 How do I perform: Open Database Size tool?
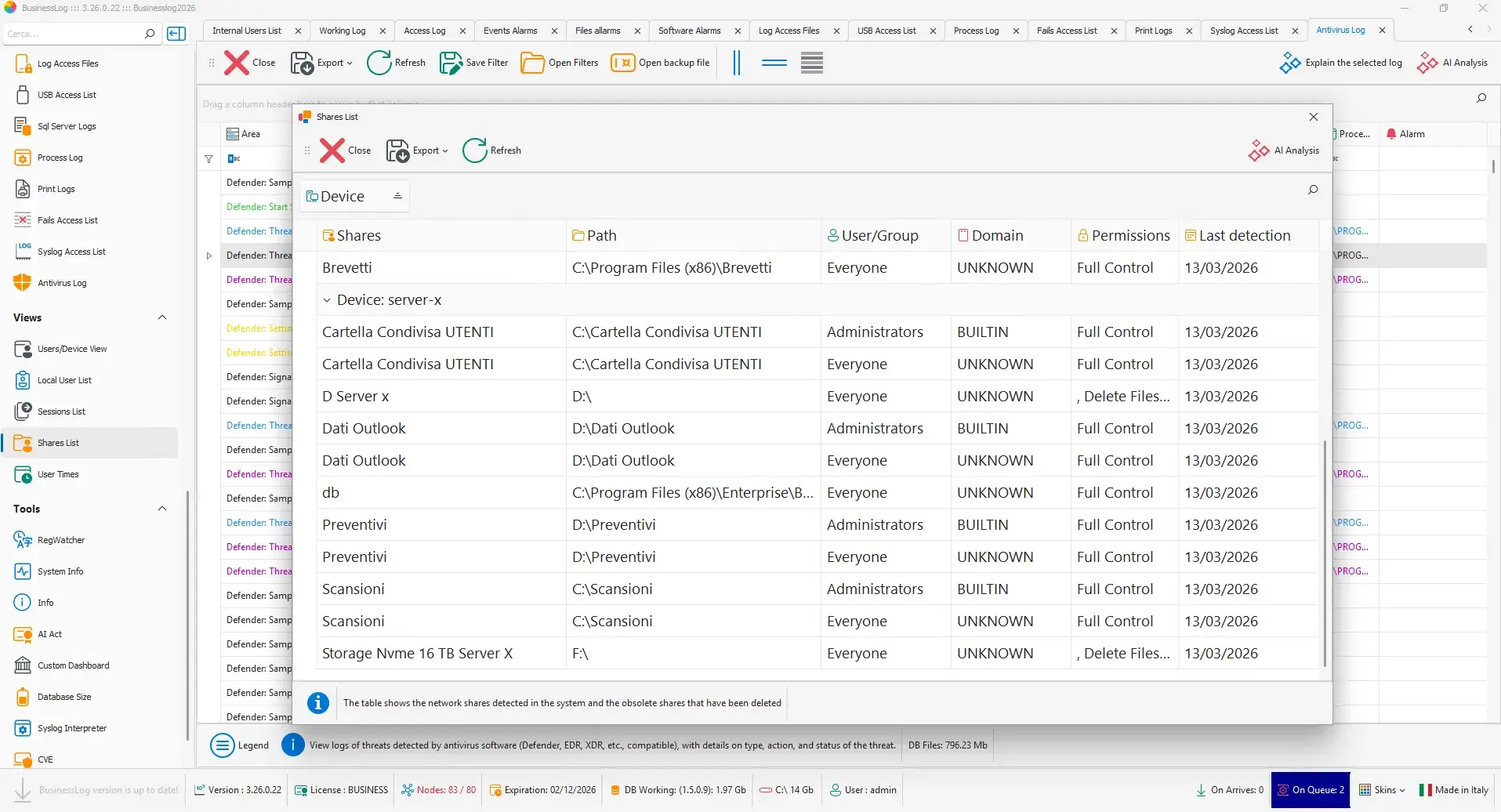point(64,697)
